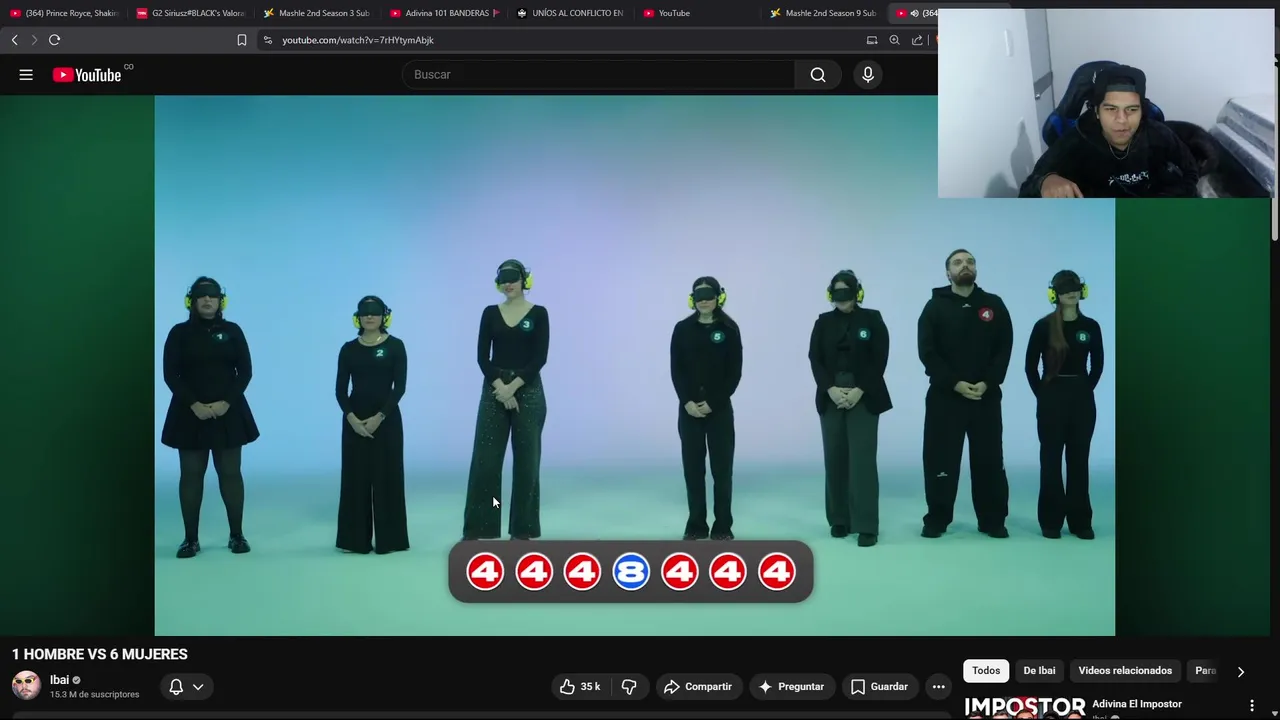Start voice search with microphone icon
Viewport: 1280px width, 720px height.
click(x=868, y=75)
